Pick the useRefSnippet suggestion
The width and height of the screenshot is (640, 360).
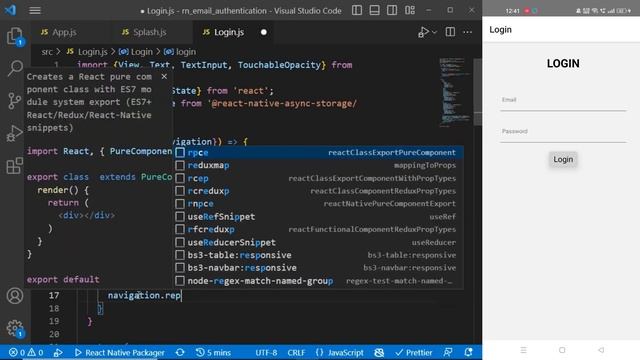318,216
